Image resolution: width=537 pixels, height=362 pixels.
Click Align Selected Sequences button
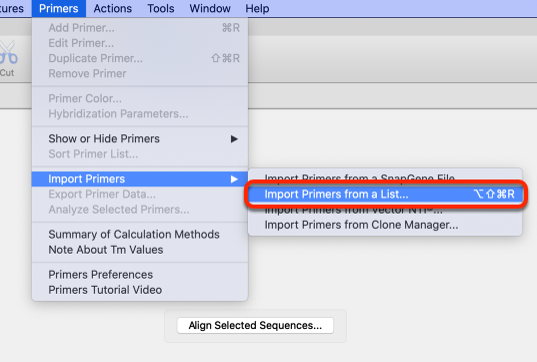(x=255, y=325)
